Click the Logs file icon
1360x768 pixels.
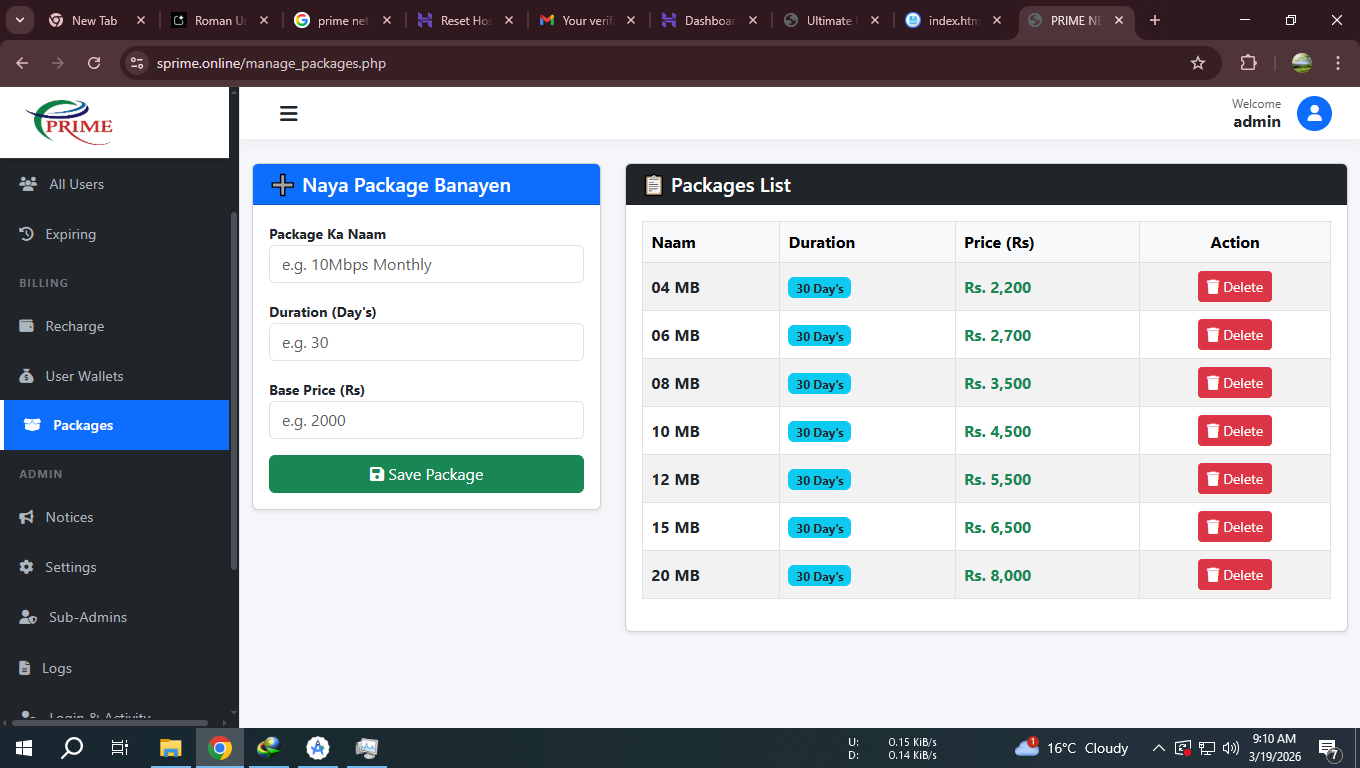point(26,668)
